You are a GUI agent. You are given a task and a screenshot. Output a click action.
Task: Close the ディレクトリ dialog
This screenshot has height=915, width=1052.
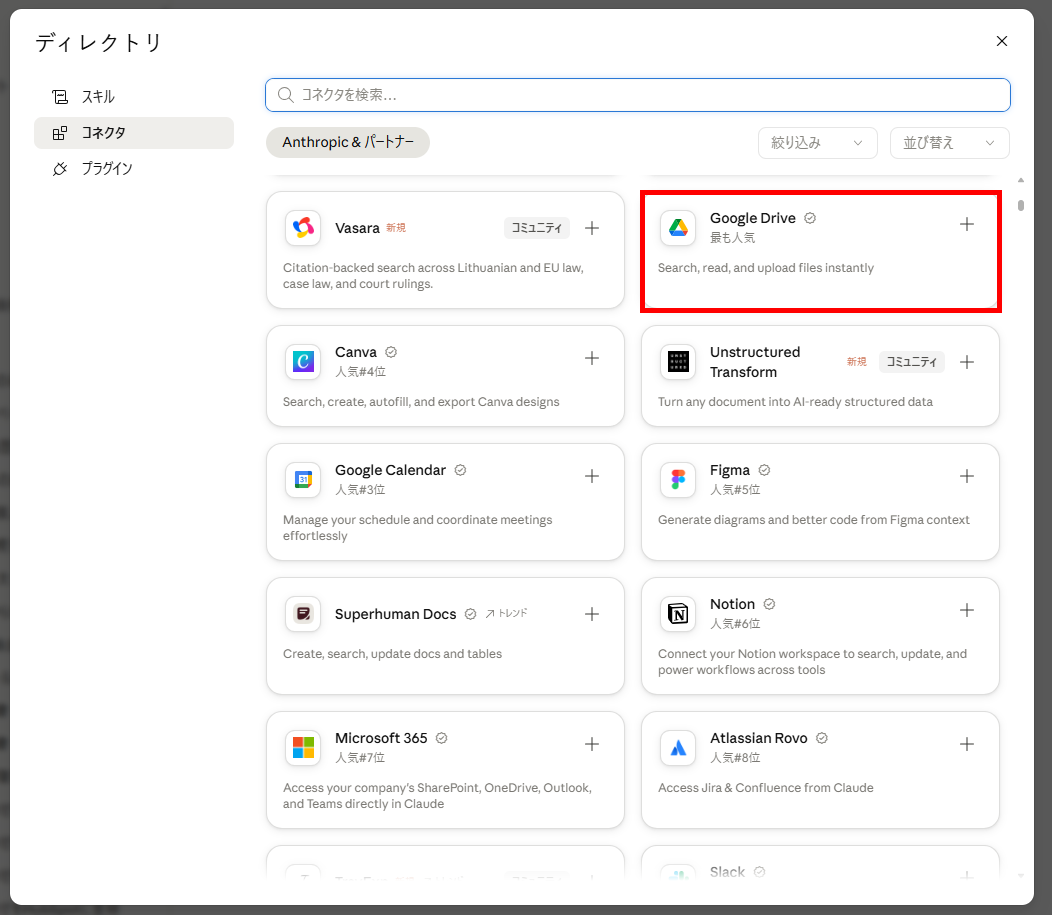click(1002, 41)
